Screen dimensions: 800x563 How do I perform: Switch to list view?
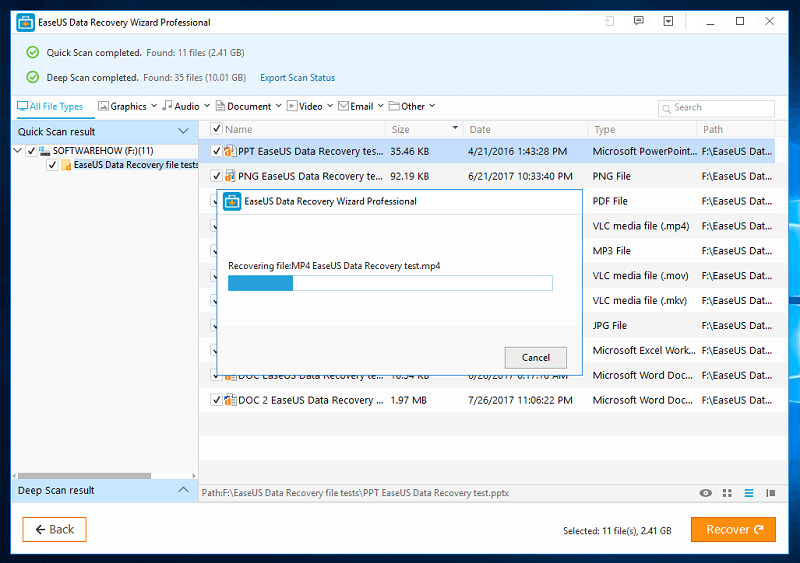coord(748,493)
